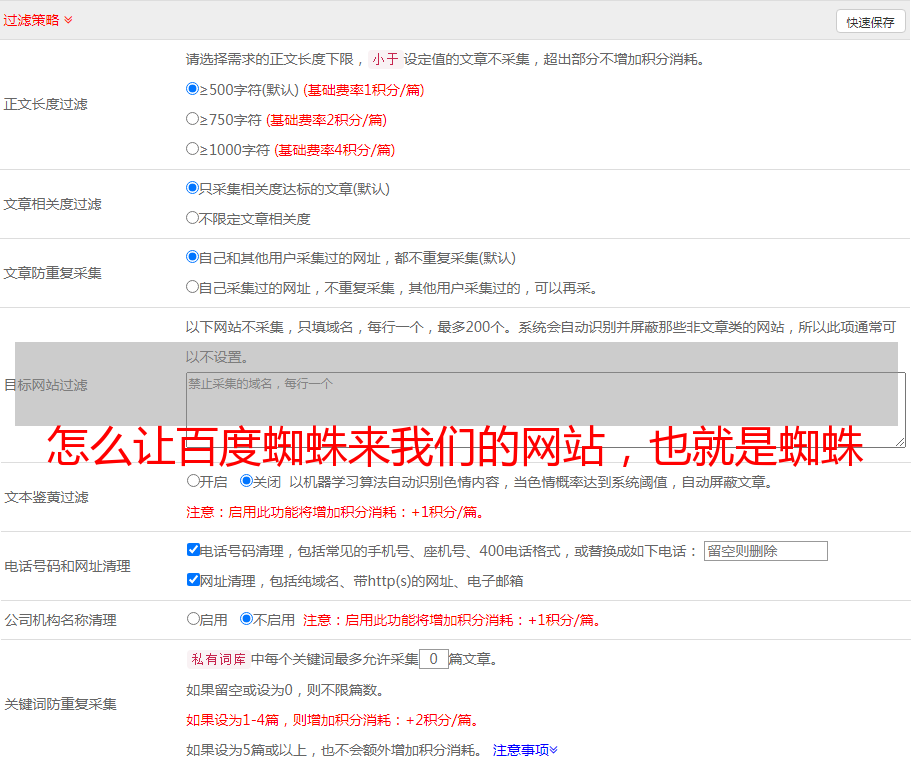Expand the 注意事项 link
Viewport: 912px width, 768px height.
click(x=525, y=750)
